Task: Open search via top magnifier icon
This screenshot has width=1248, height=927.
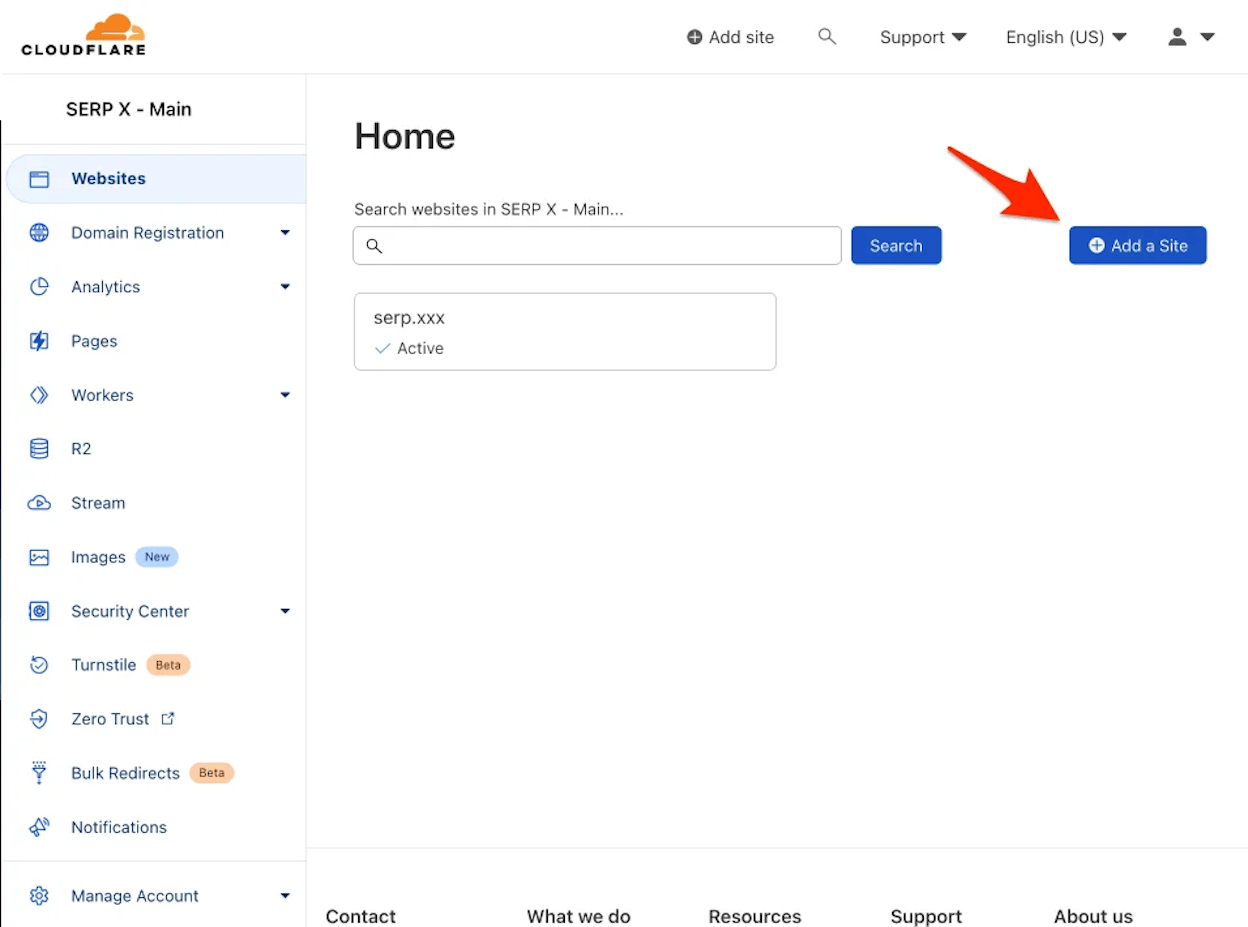Action: [826, 37]
